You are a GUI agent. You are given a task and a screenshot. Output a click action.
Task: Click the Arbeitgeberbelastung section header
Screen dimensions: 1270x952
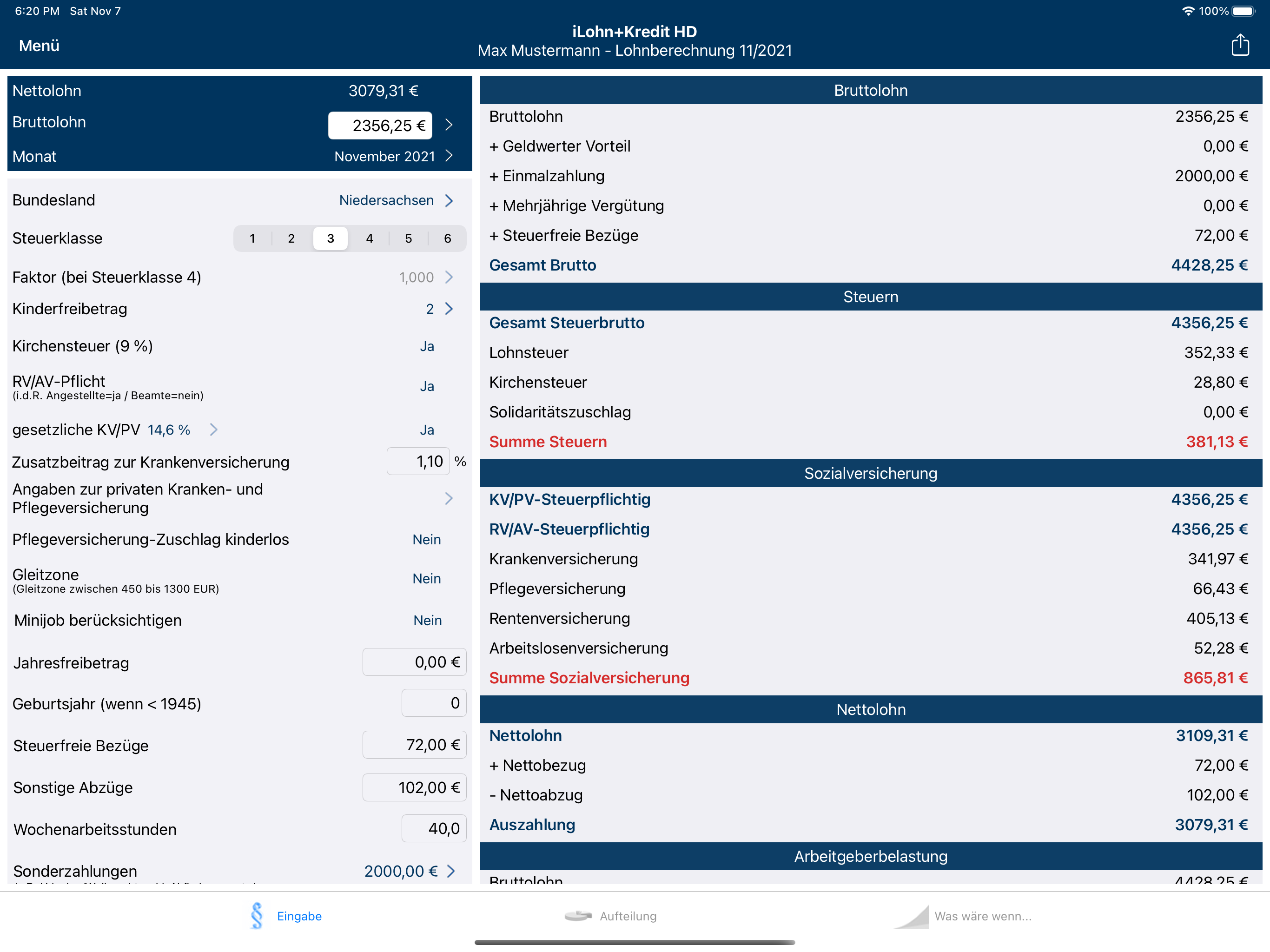point(870,856)
